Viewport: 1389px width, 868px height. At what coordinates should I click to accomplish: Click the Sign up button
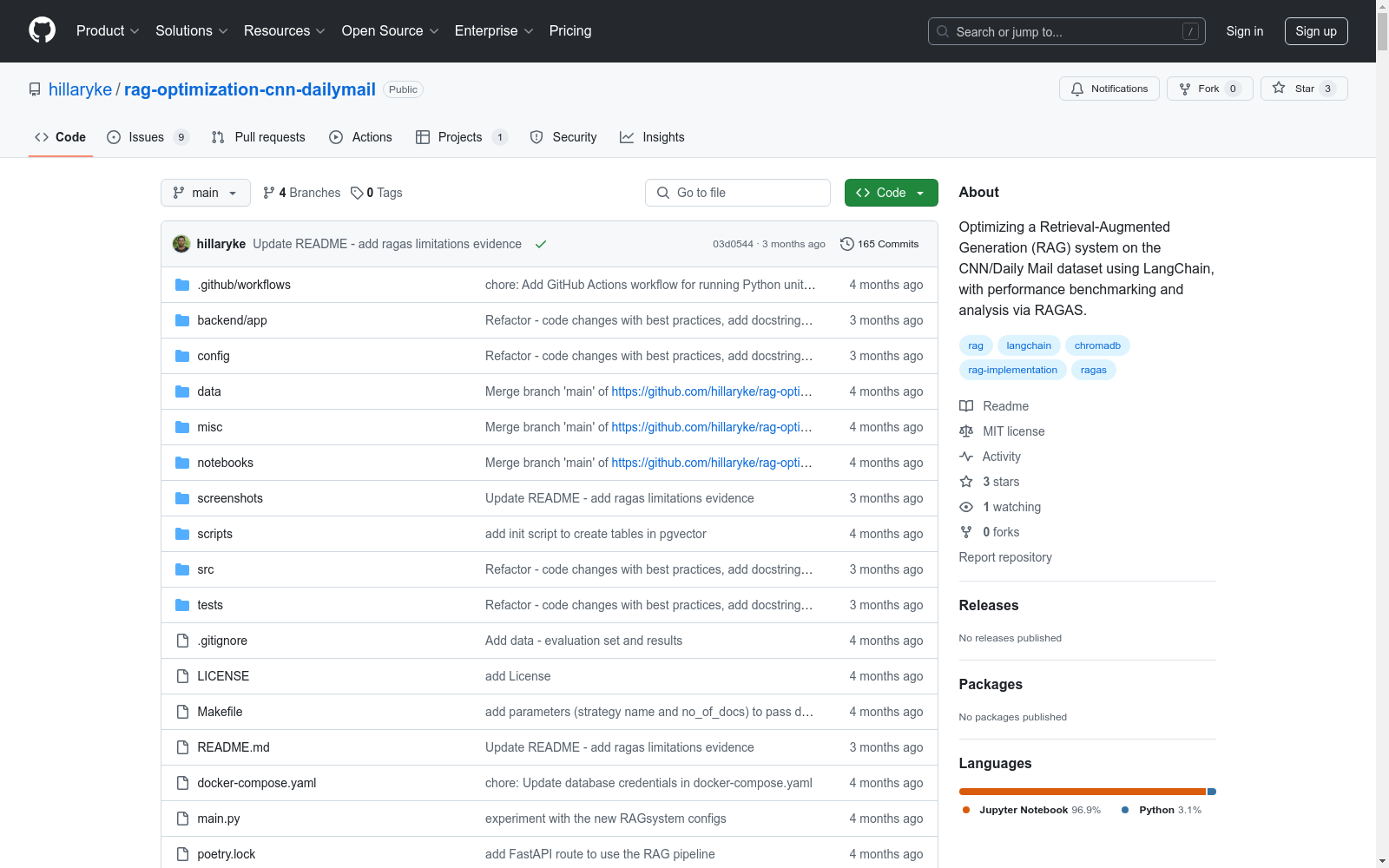tap(1316, 31)
